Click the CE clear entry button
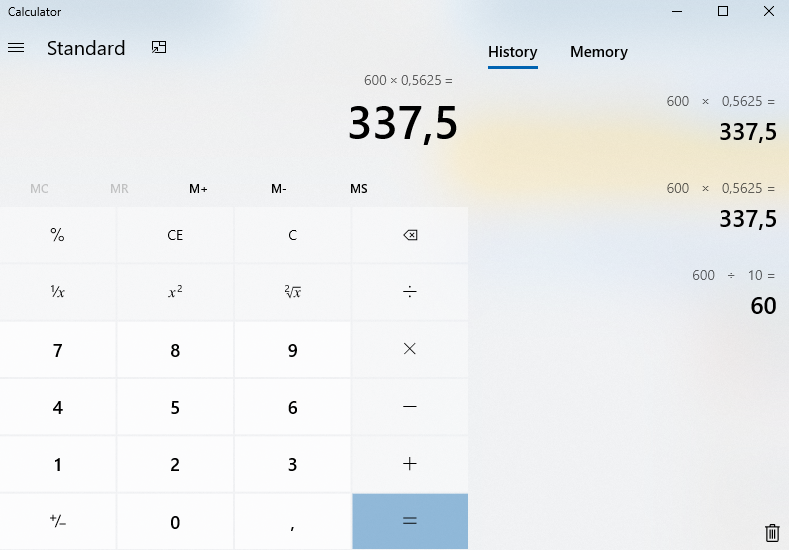This screenshot has width=789, height=550. [x=175, y=235]
